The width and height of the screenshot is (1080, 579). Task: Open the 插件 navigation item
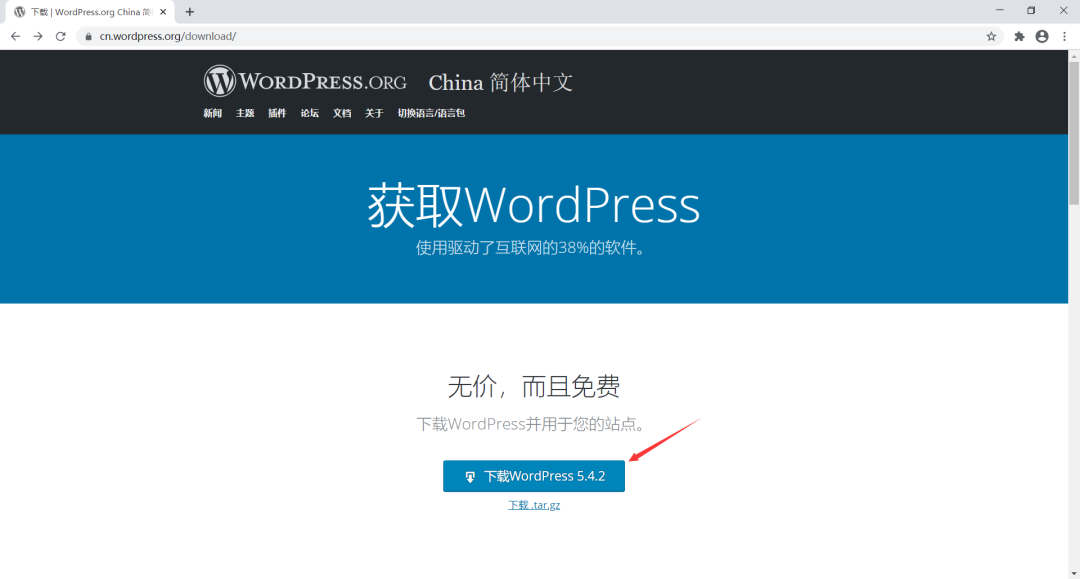[277, 113]
